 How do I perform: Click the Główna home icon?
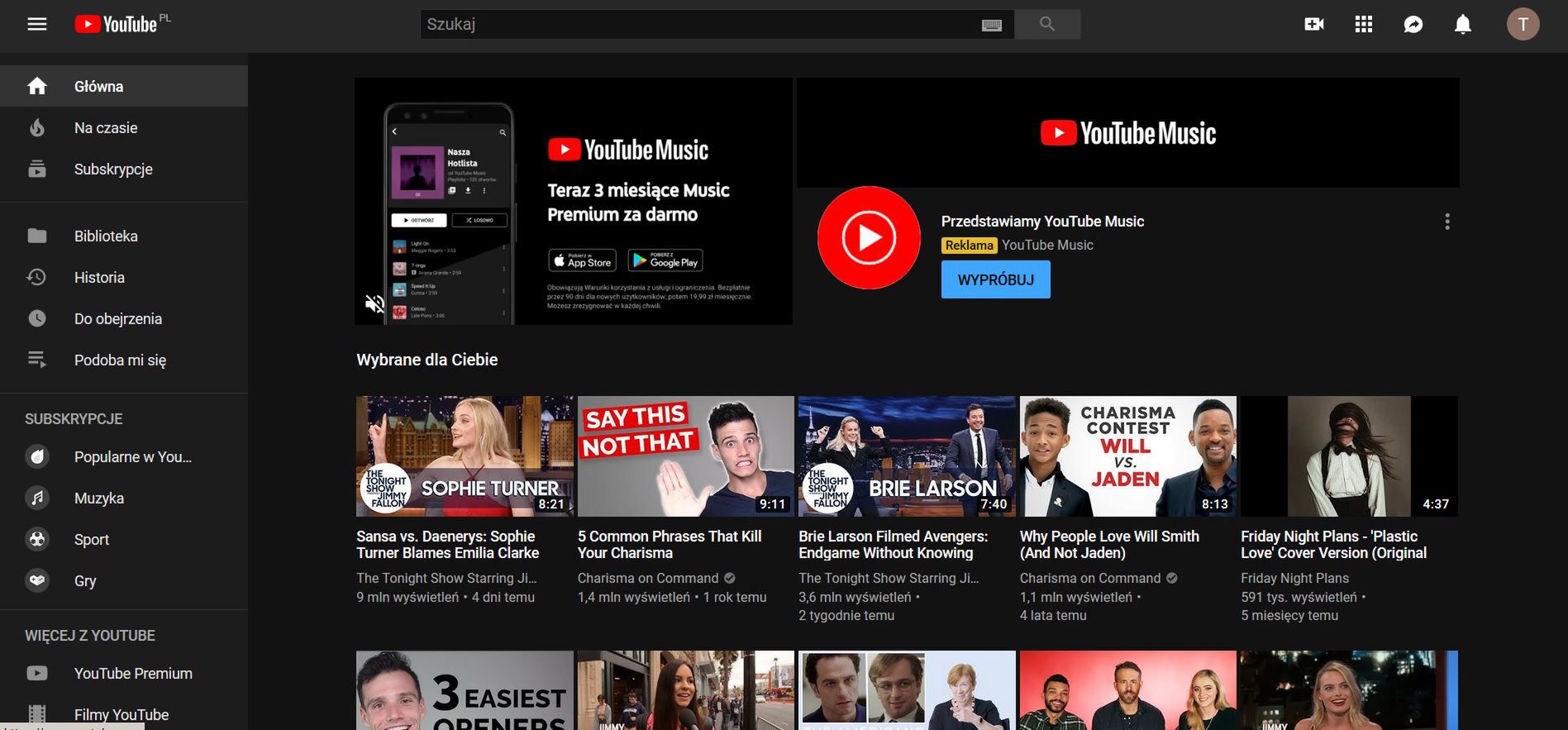click(37, 86)
